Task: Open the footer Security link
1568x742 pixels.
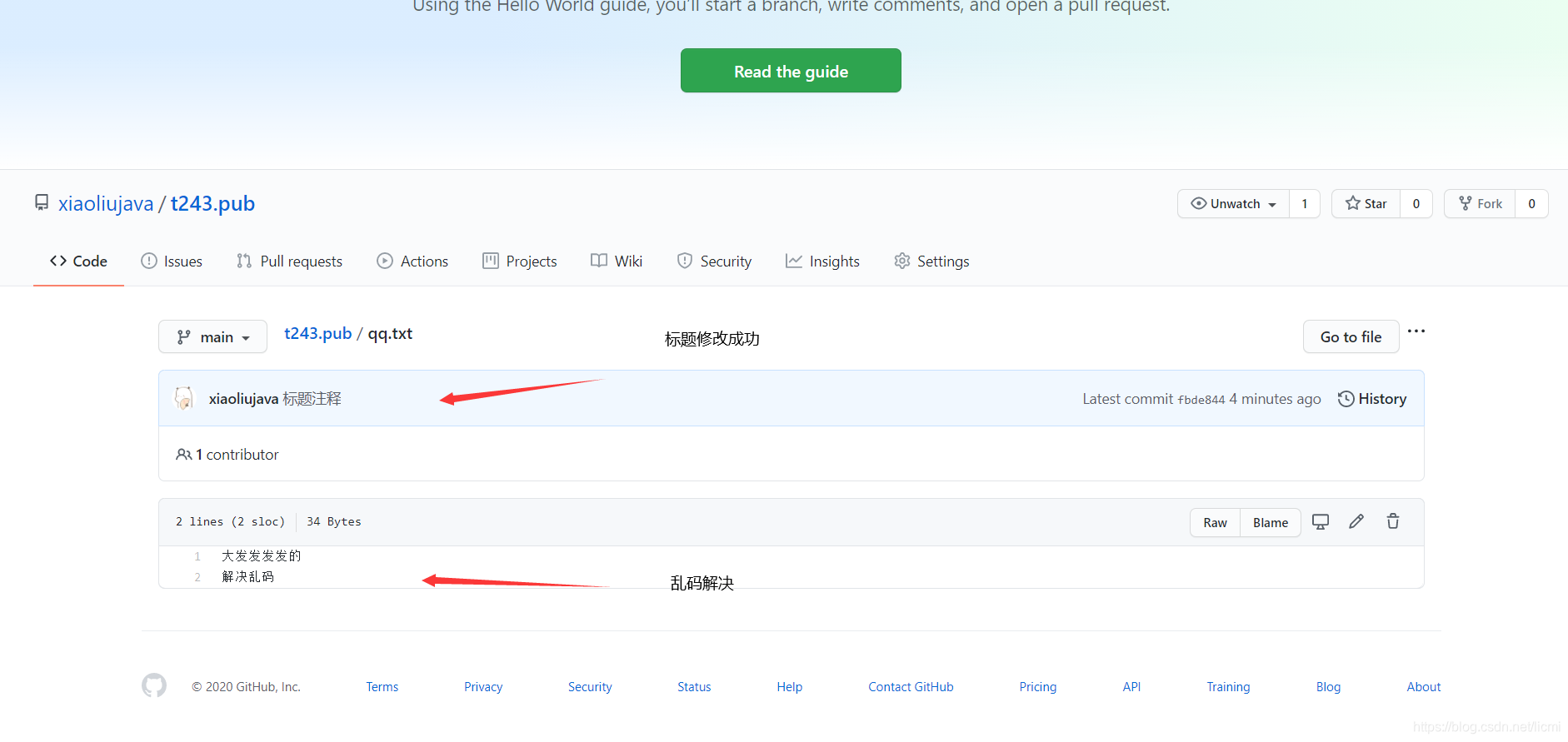Action: [590, 686]
